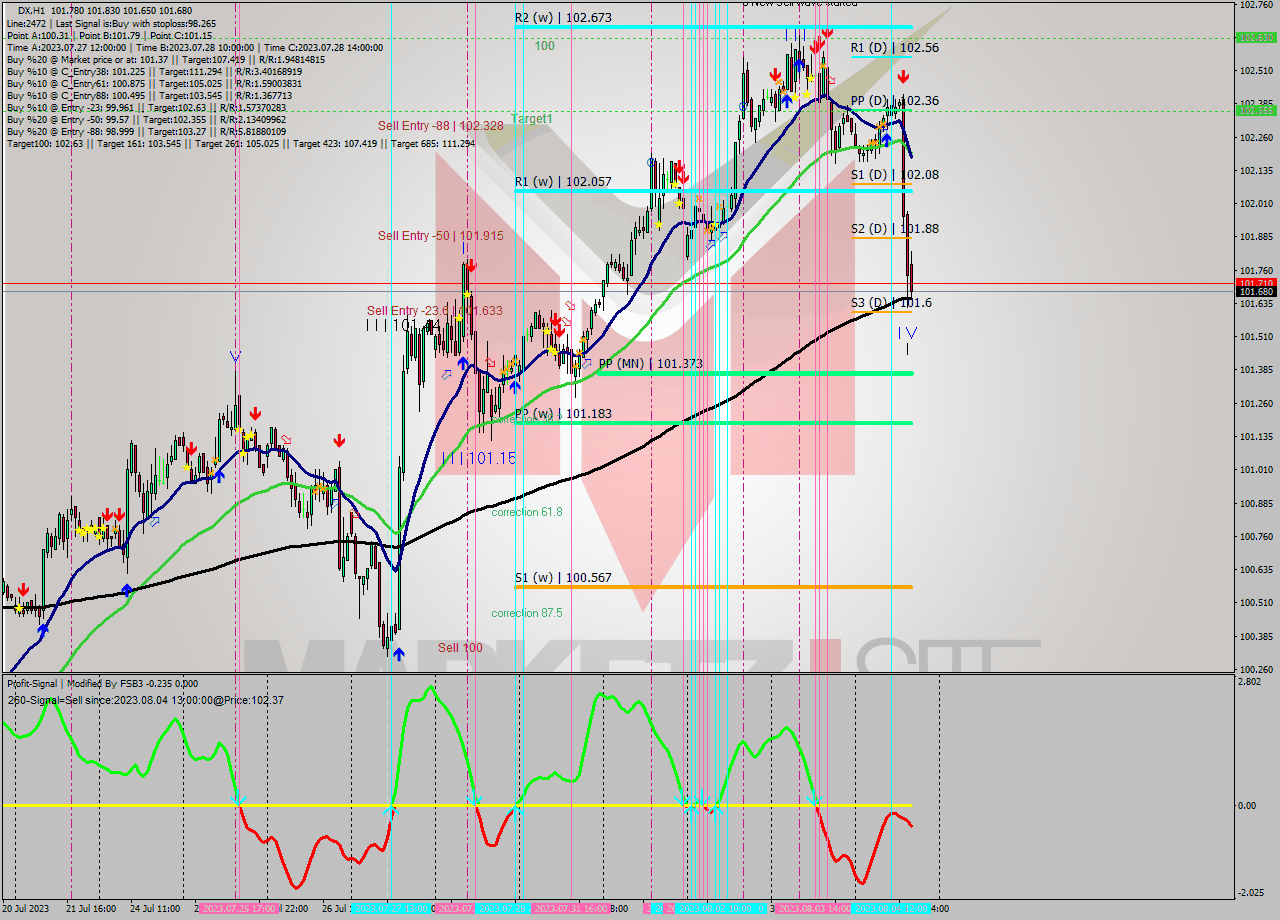This screenshot has height=920, width=1280.
Task: Click the 2.802 indicator scale value
Action: point(1251,681)
